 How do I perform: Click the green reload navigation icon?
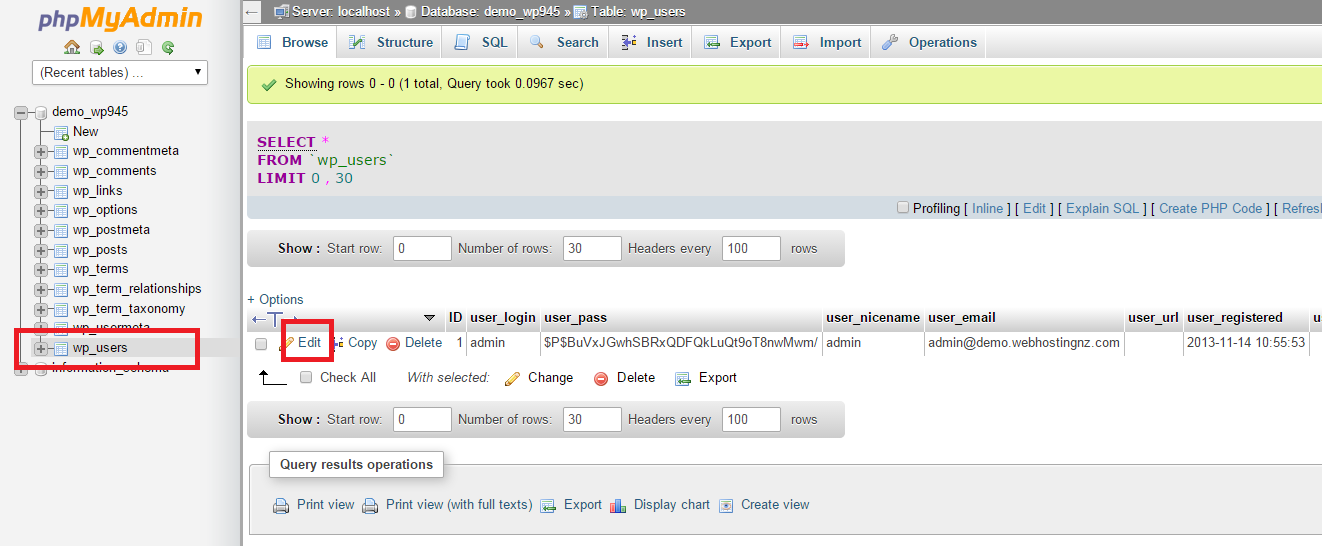click(168, 47)
